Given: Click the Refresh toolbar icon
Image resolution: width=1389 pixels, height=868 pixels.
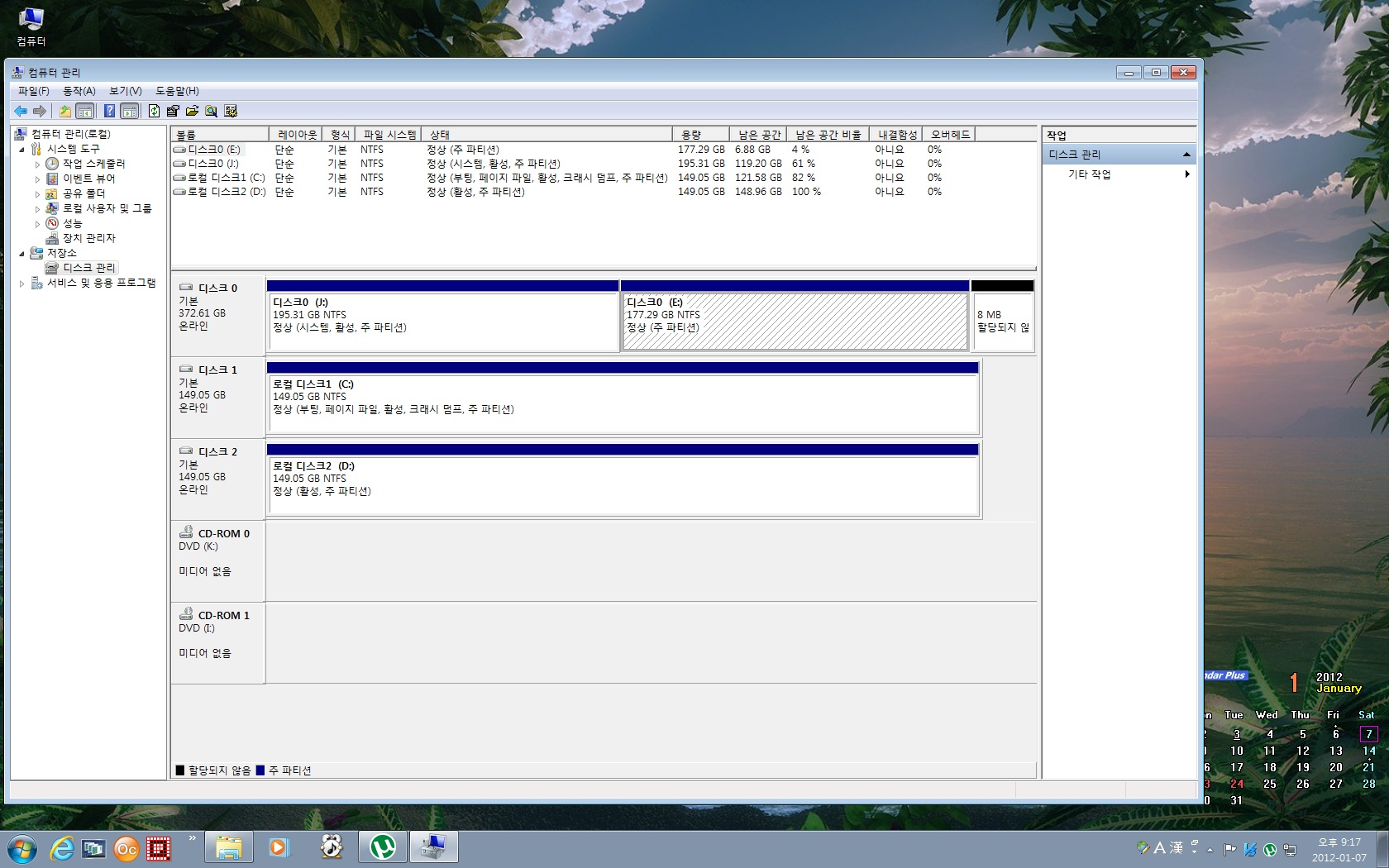Looking at the screenshot, I should [154, 111].
